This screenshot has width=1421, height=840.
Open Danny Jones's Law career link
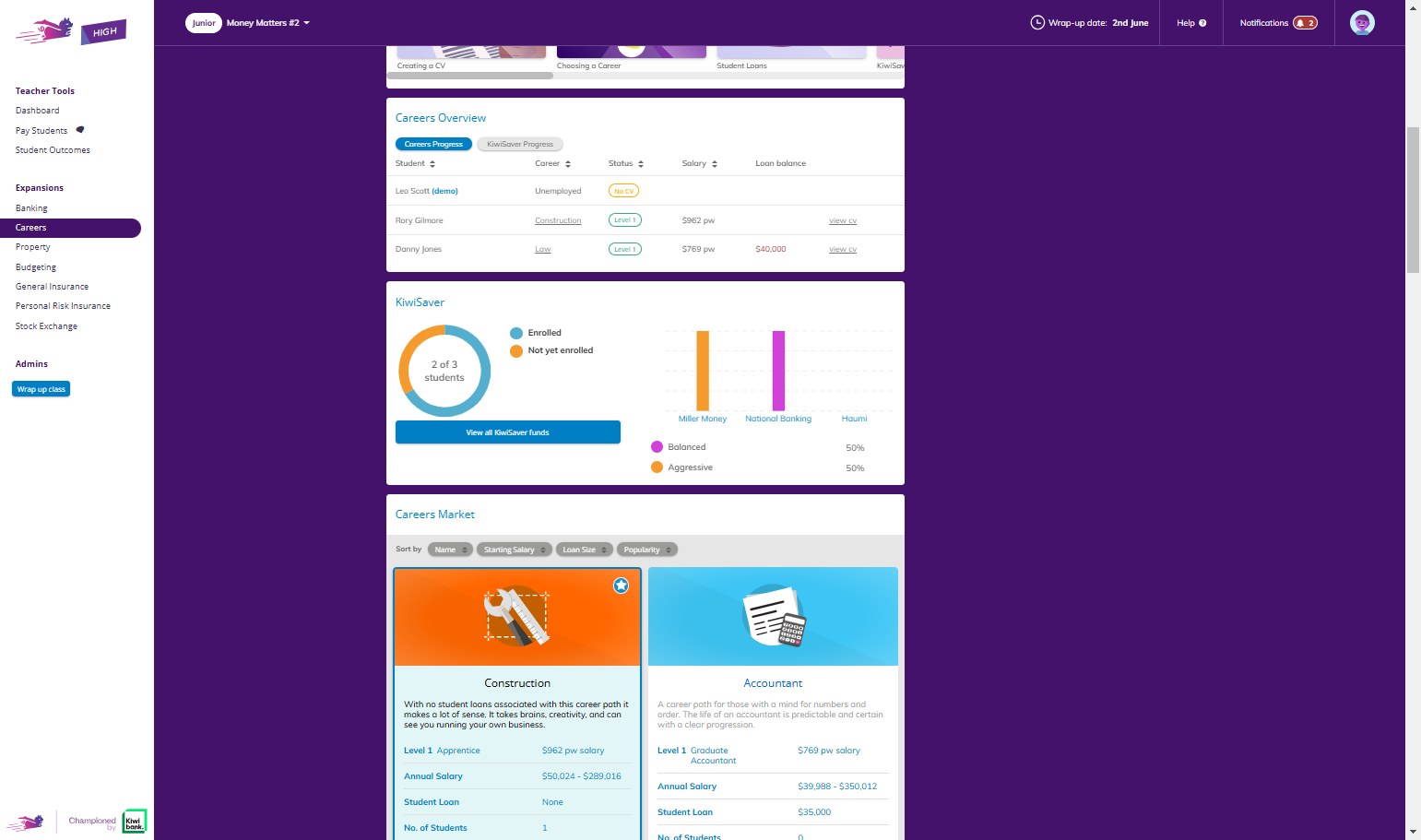pos(543,249)
